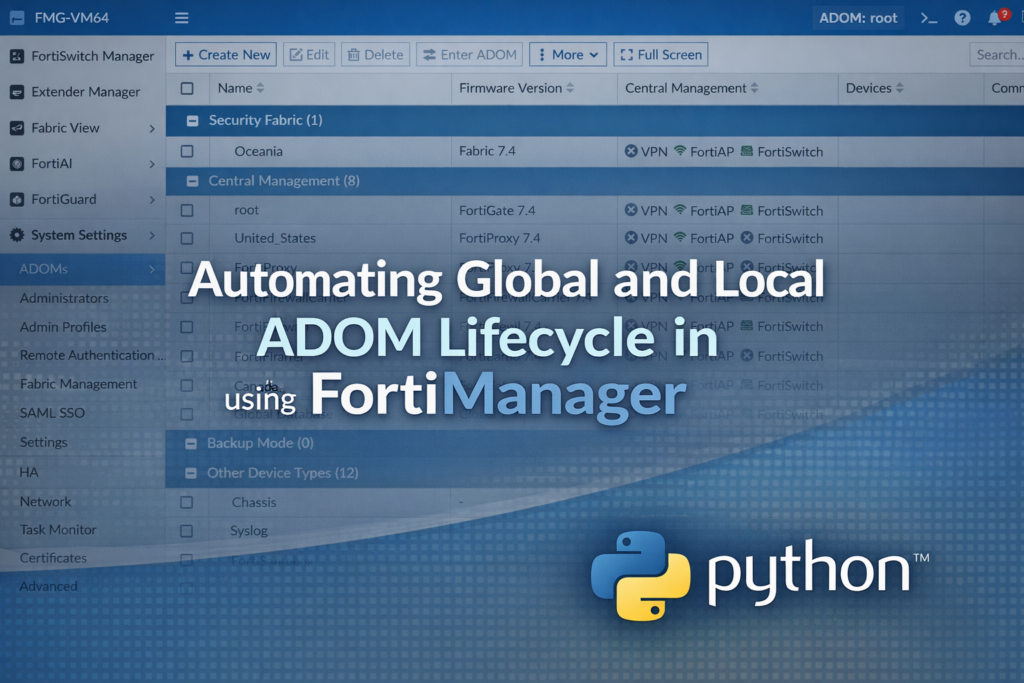The image size is (1024, 683).
Task: Open the Certificates menu item
Action: click(53, 558)
